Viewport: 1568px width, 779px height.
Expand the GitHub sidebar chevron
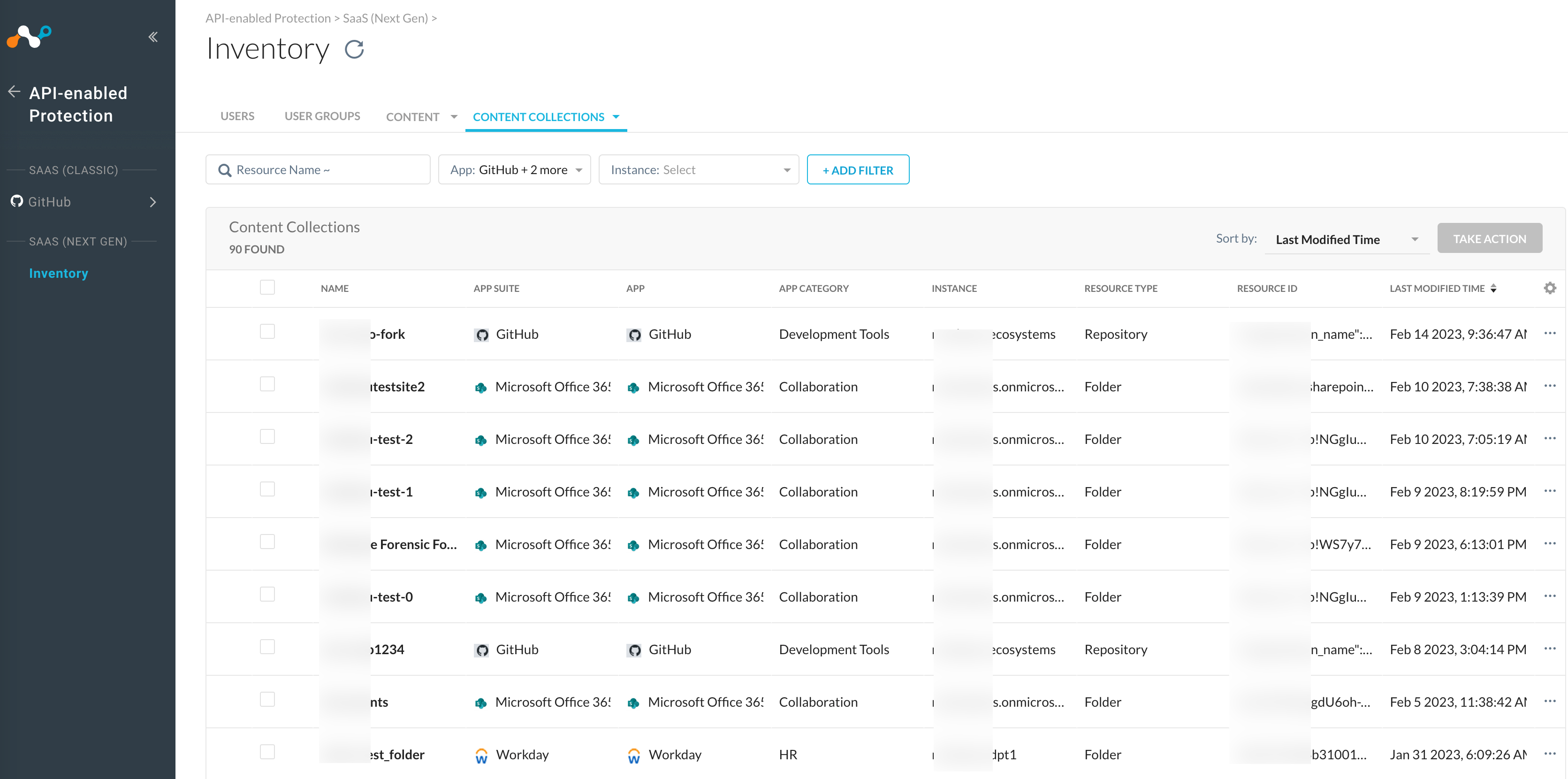point(153,202)
